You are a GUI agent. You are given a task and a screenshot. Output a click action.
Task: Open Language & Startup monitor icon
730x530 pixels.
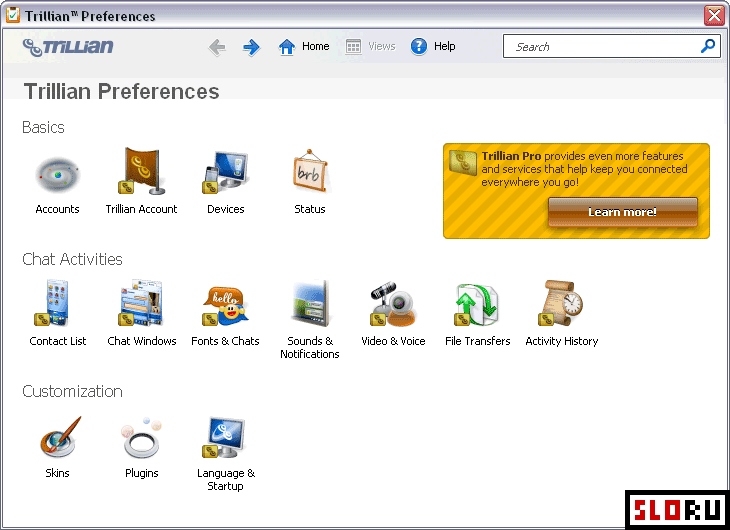(224, 437)
